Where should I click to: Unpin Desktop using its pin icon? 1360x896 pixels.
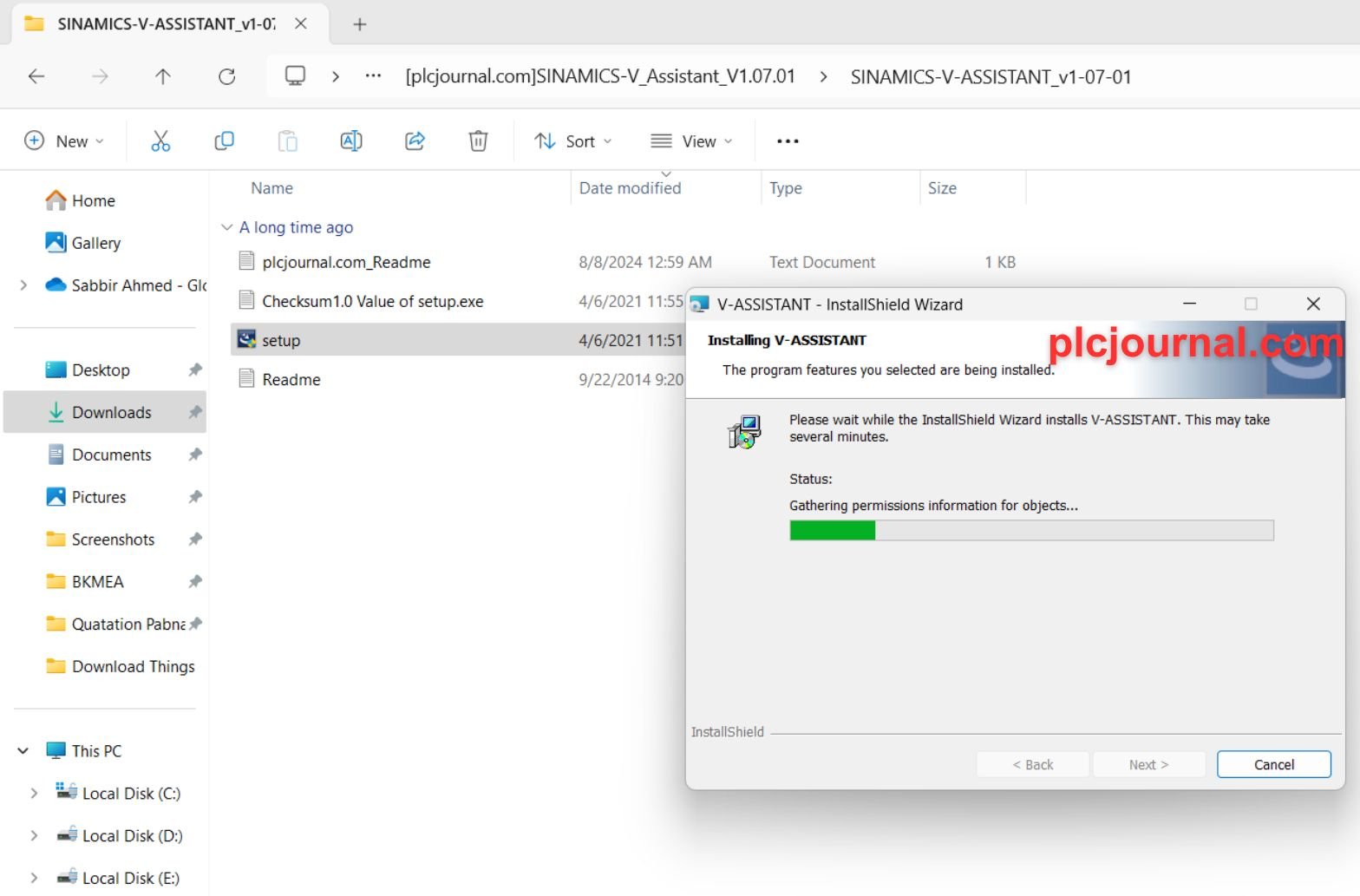(195, 370)
